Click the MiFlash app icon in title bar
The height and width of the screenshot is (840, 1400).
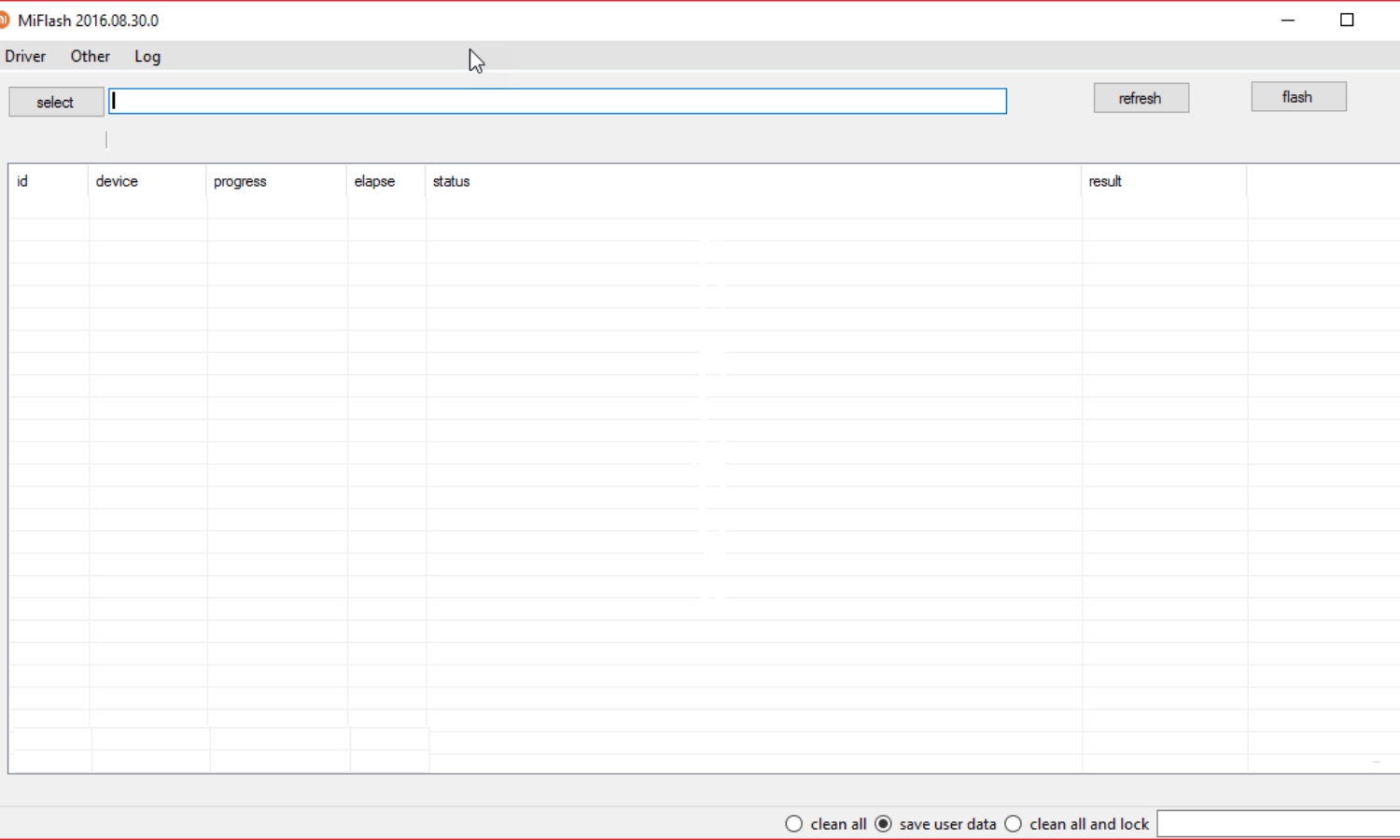coord(4,21)
